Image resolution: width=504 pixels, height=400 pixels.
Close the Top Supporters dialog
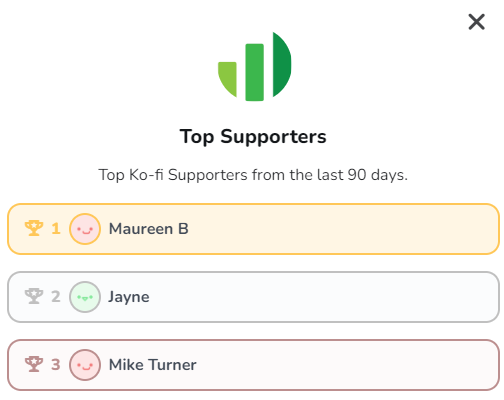point(476,22)
